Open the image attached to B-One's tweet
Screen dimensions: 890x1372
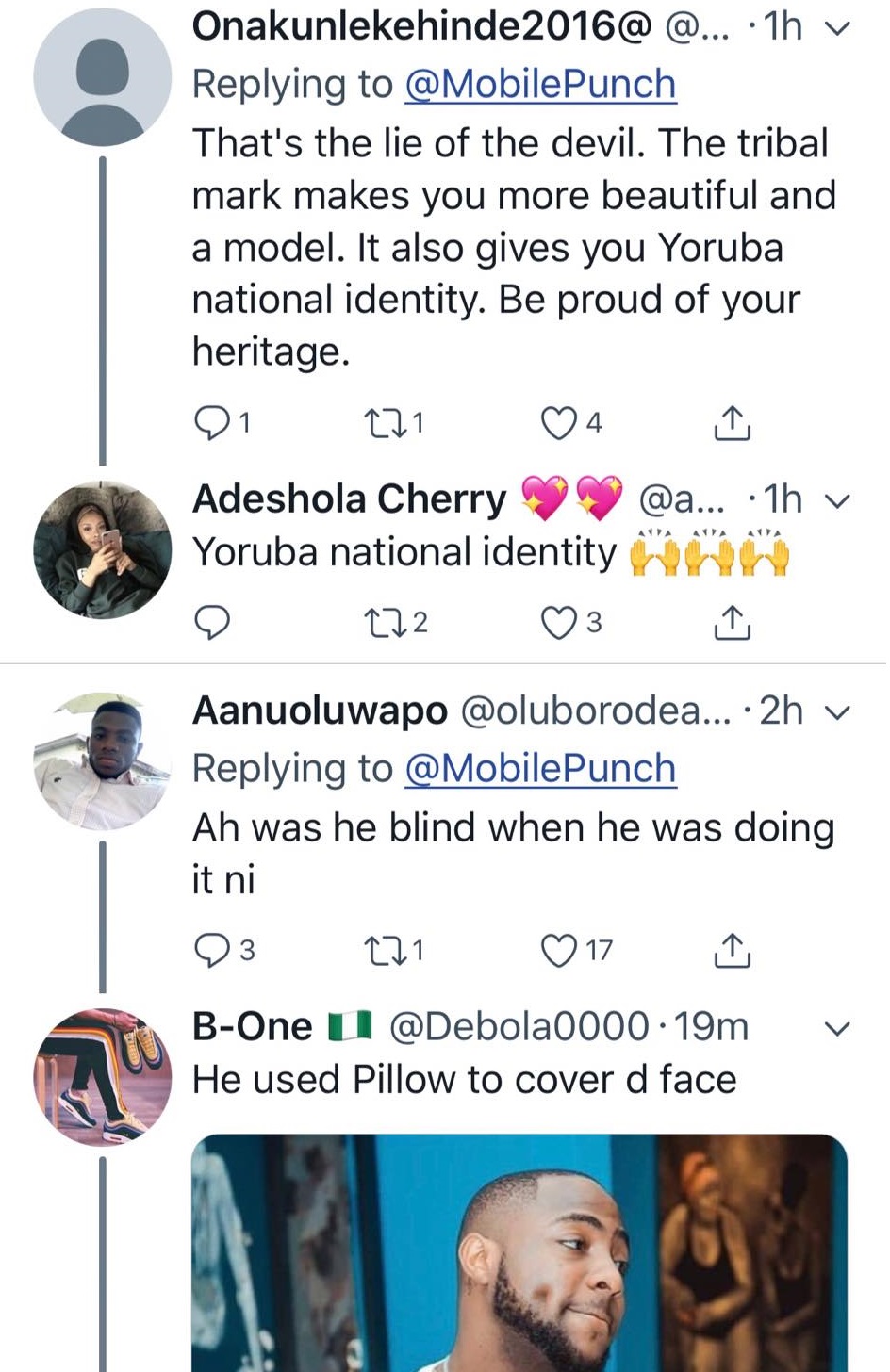coord(519,1251)
